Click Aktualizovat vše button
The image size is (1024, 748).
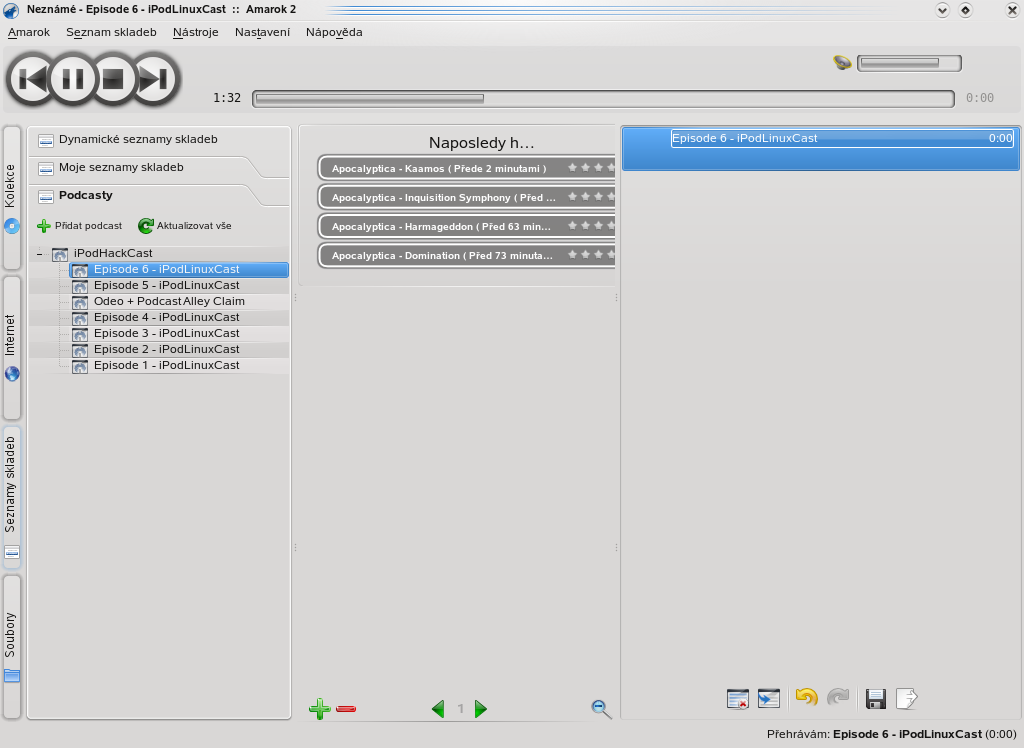(185, 226)
